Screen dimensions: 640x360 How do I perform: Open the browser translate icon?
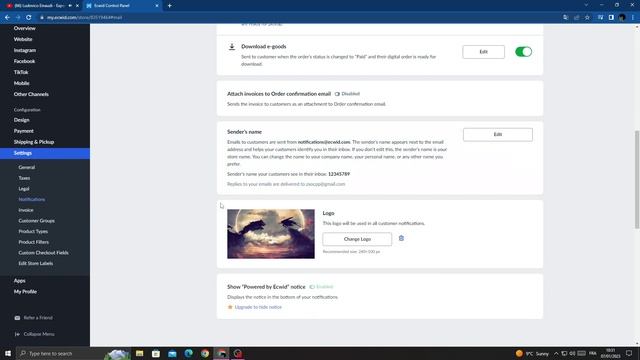566,18
